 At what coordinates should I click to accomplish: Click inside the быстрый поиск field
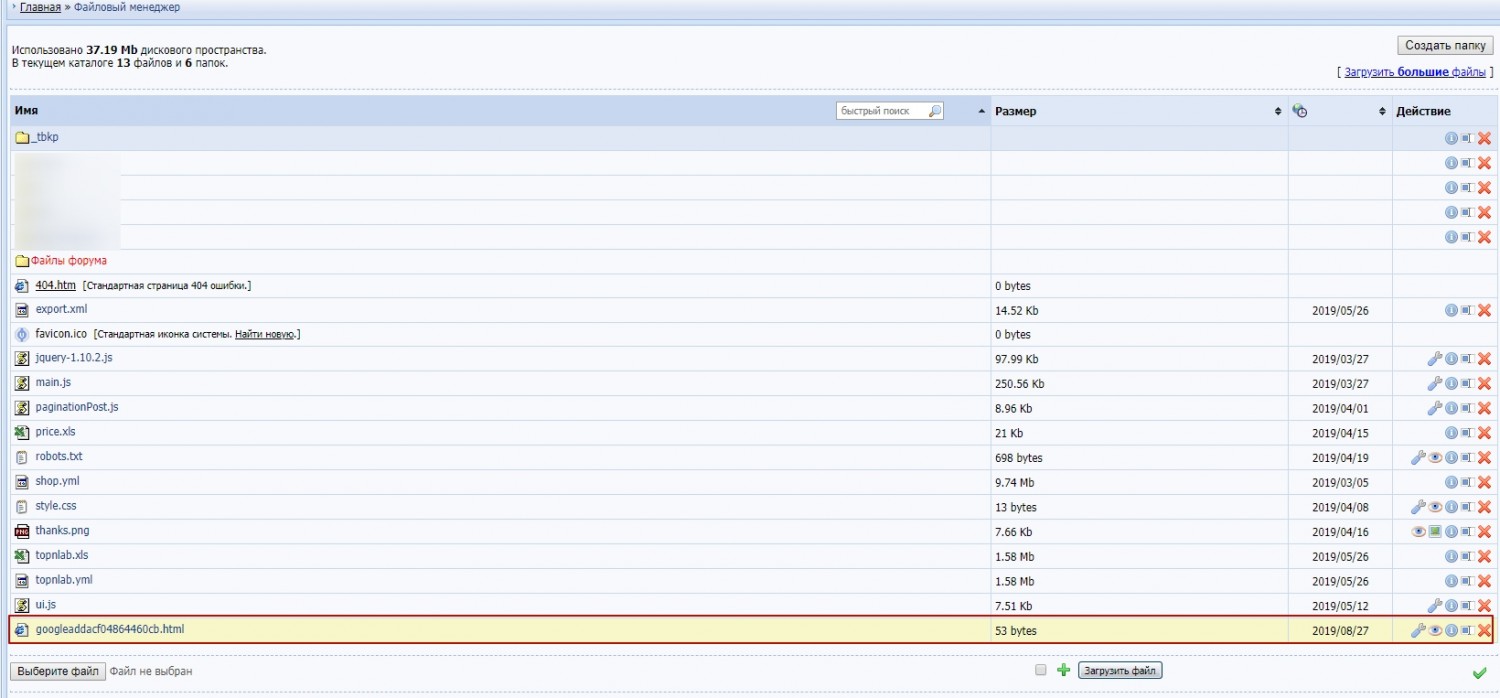880,111
